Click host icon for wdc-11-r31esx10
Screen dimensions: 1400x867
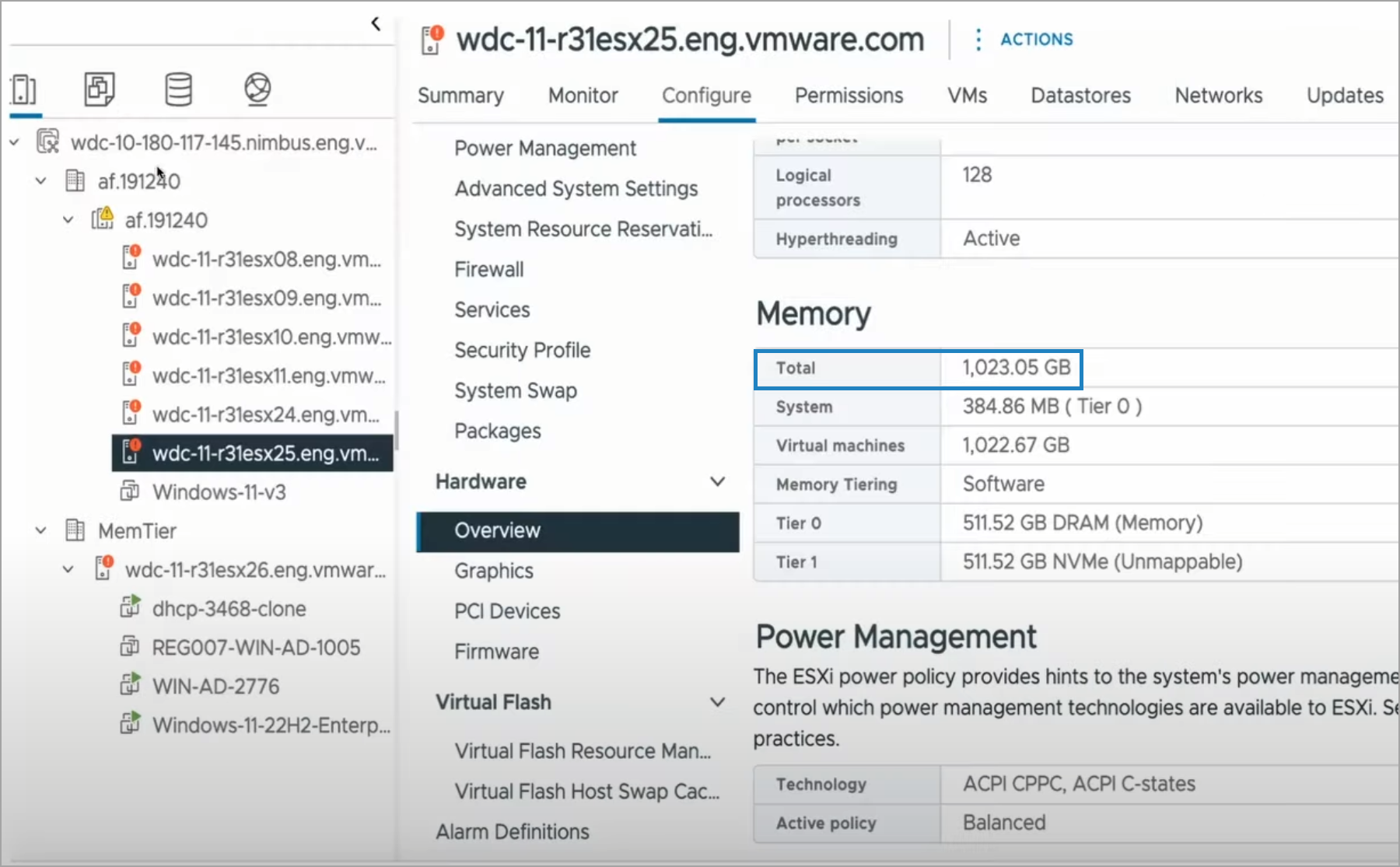click(131, 335)
